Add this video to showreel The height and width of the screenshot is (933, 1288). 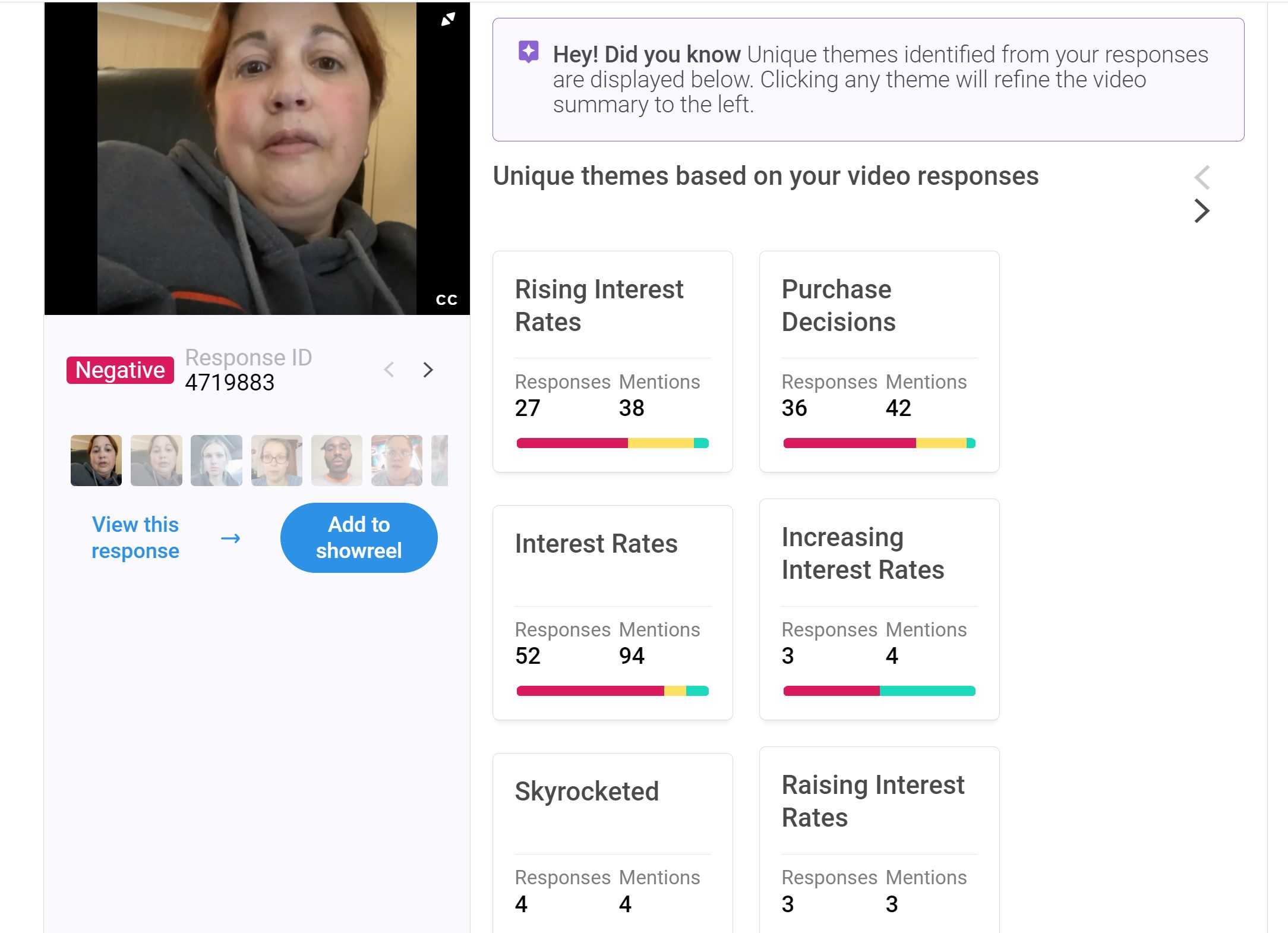coord(359,538)
